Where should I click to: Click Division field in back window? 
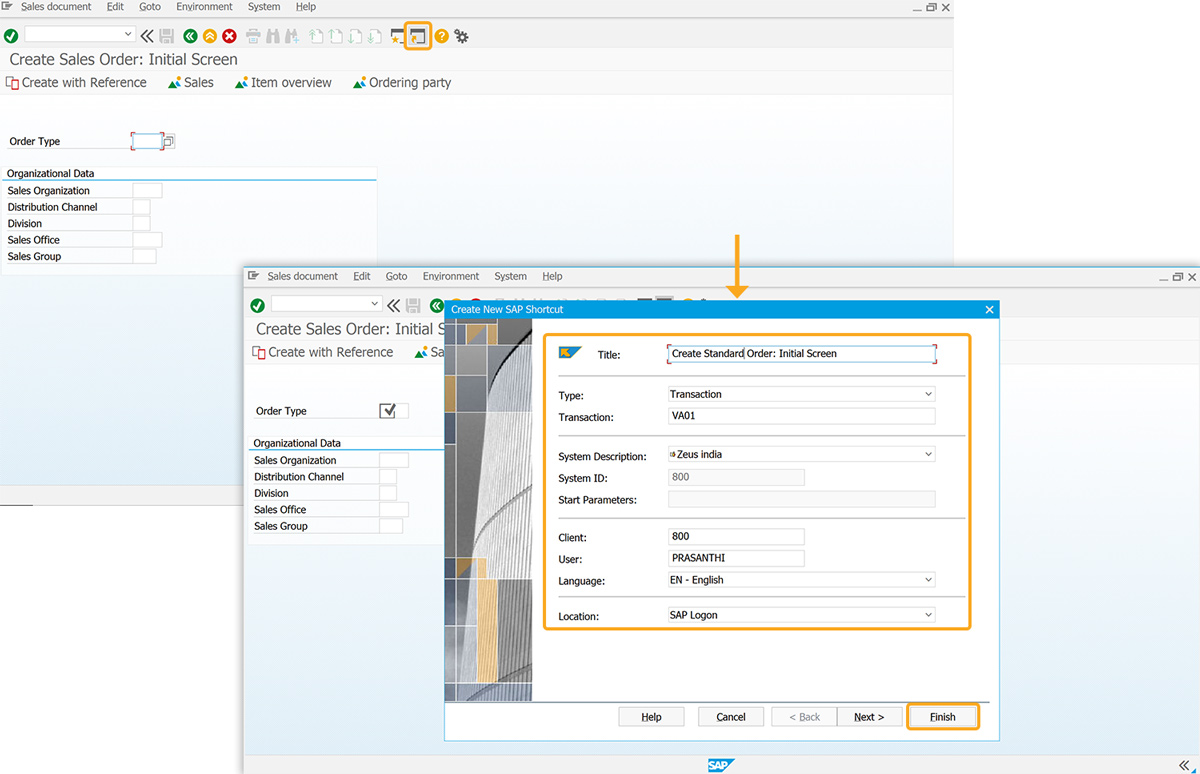pos(141,224)
